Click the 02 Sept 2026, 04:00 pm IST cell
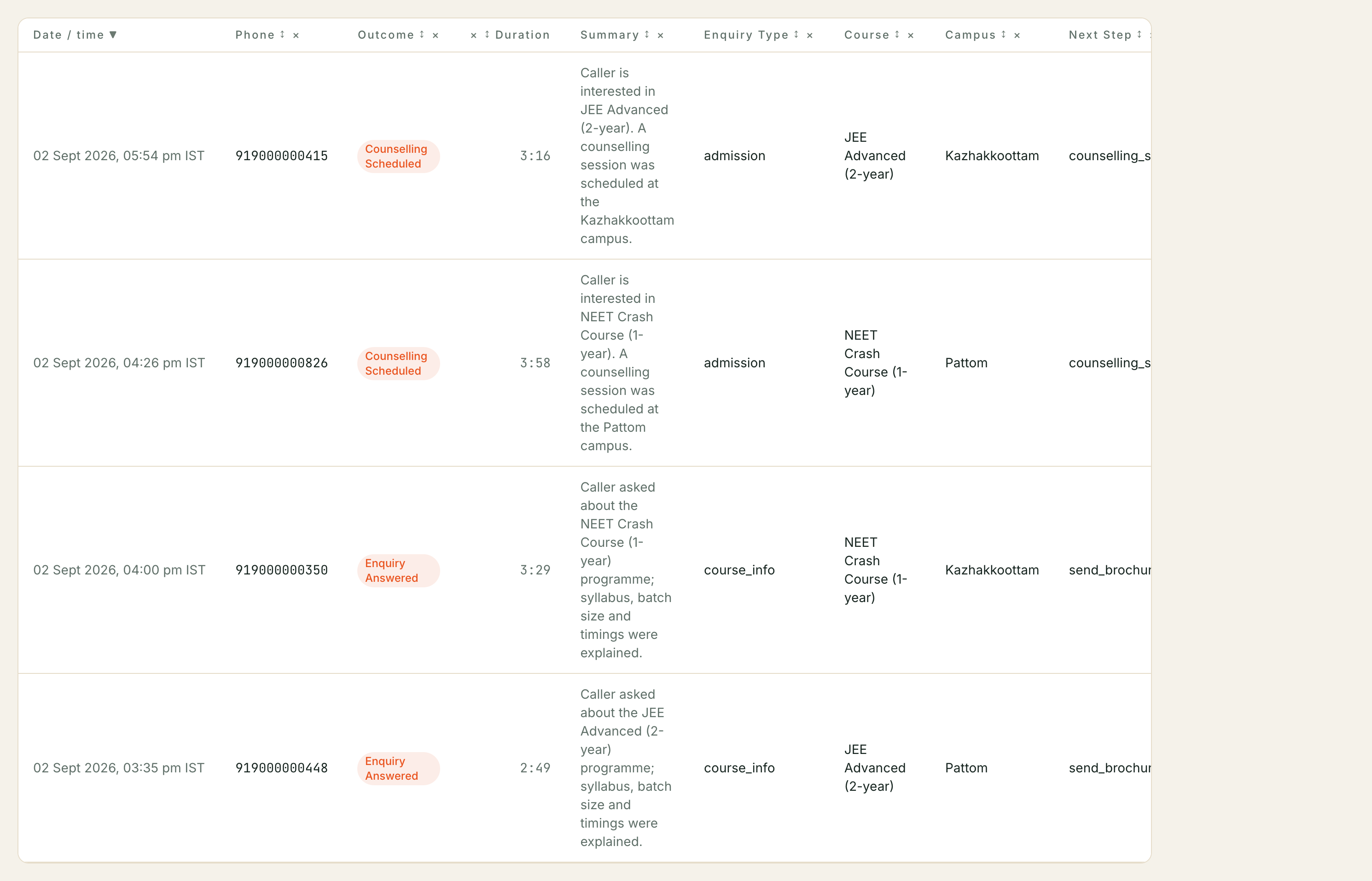This screenshot has width=1372, height=881. click(119, 570)
